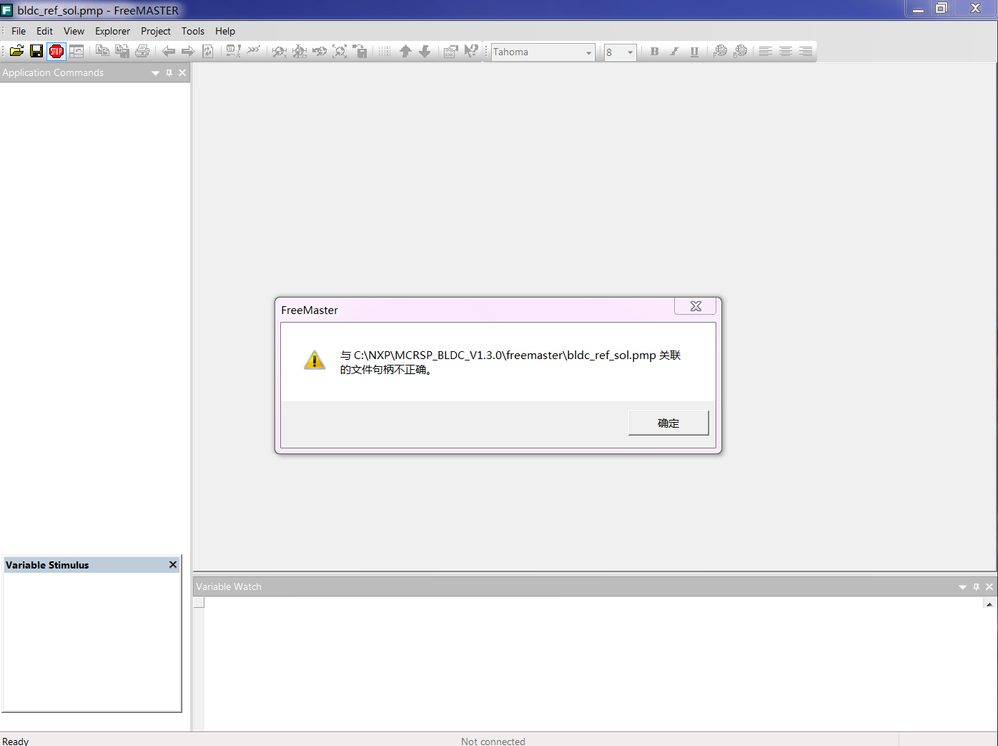Image resolution: width=998 pixels, height=746 pixels.
Task: Open the File menu
Action: pos(18,31)
